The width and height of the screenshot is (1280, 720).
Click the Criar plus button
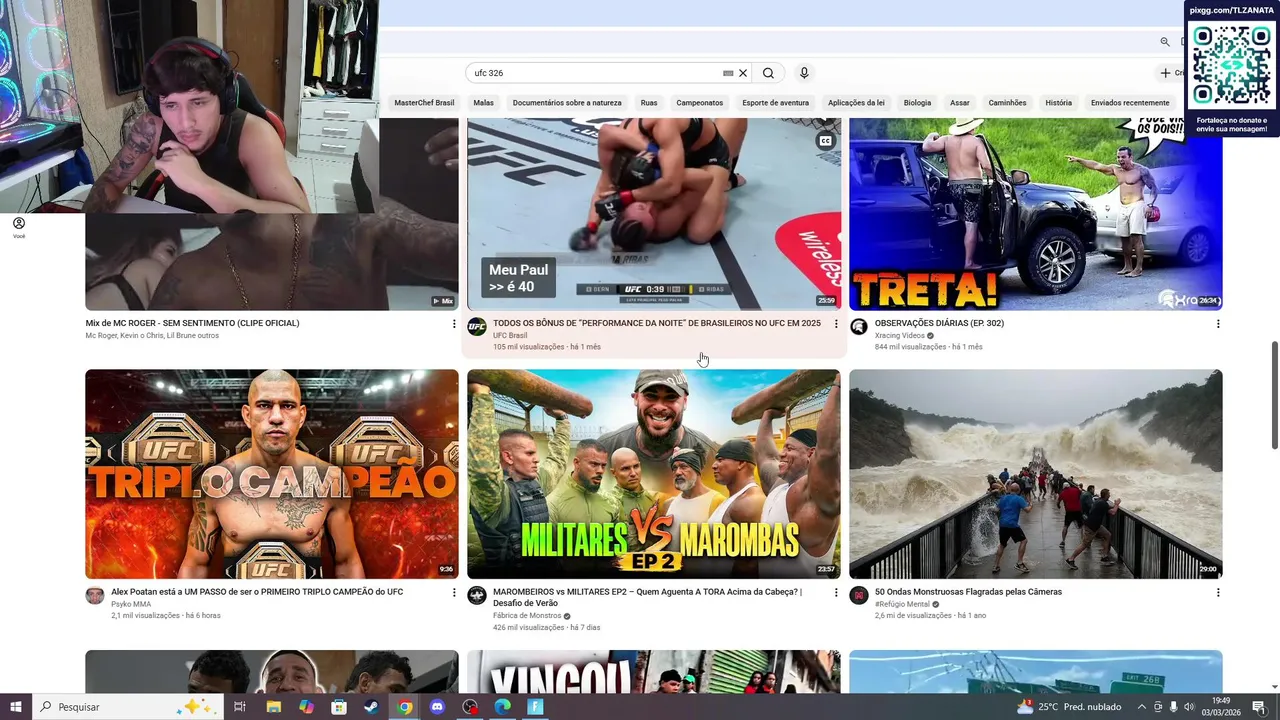pyautogui.click(x=1170, y=73)
